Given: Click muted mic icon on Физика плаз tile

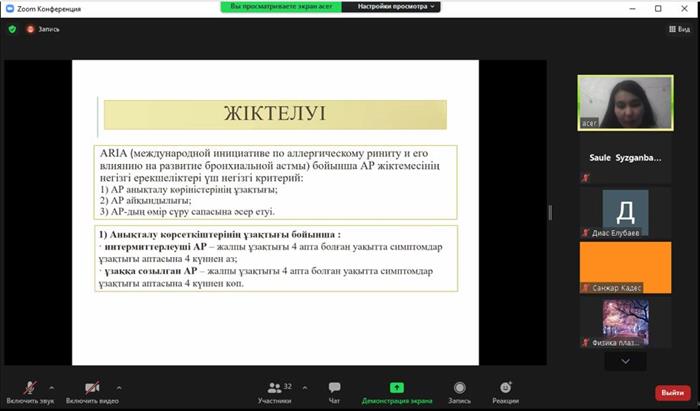Looking at the screenshot, I should [x=585, y=343].
